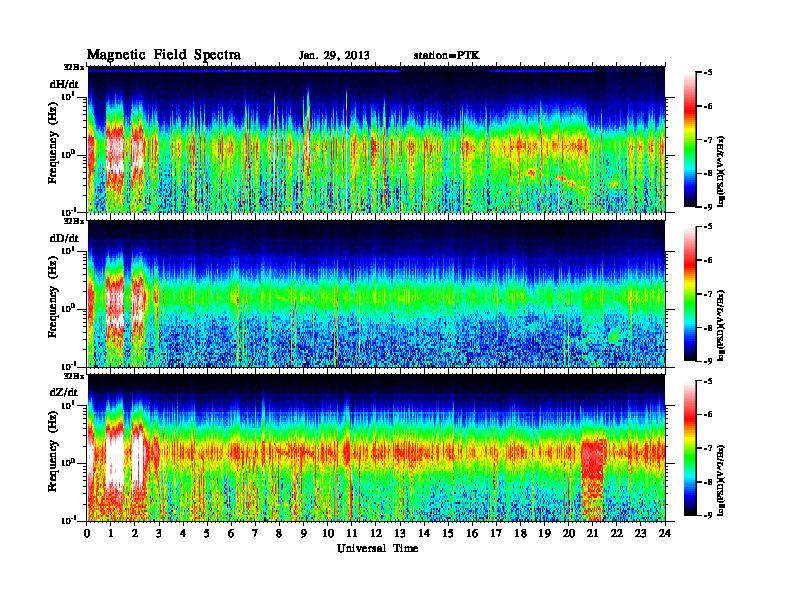This screenshot has height=612, width=792.
Task: Click the "Magnetic Field Spectra" title
Action: coord(164,55)
